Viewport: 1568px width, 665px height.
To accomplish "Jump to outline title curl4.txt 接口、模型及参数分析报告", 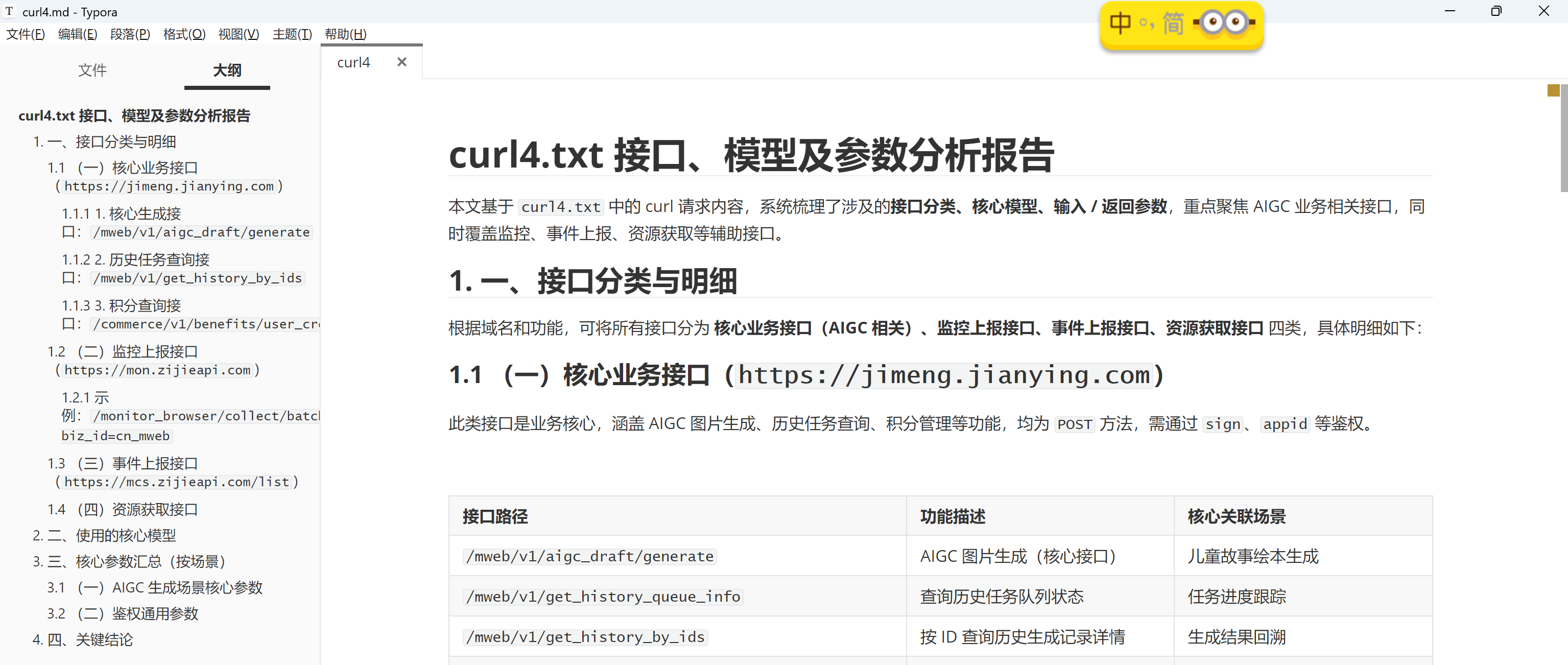I will [134, 116].
